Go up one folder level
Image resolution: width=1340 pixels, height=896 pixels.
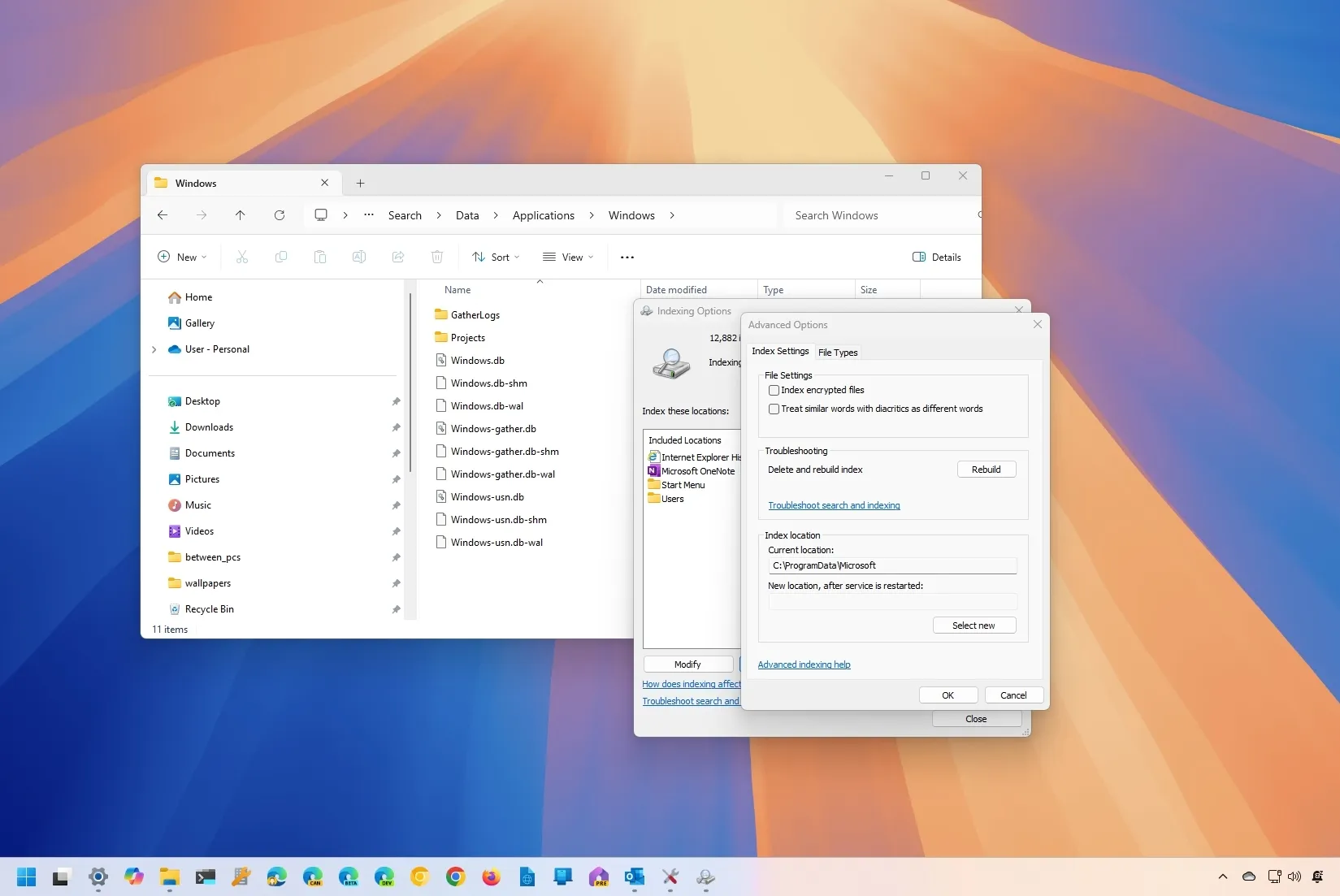(x=241, y=215)
